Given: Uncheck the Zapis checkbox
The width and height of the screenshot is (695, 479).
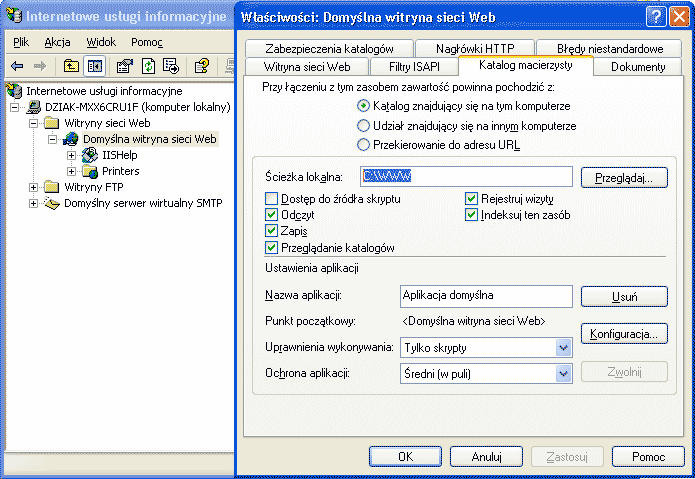Looking at the screenshot, I should point(271,231).
